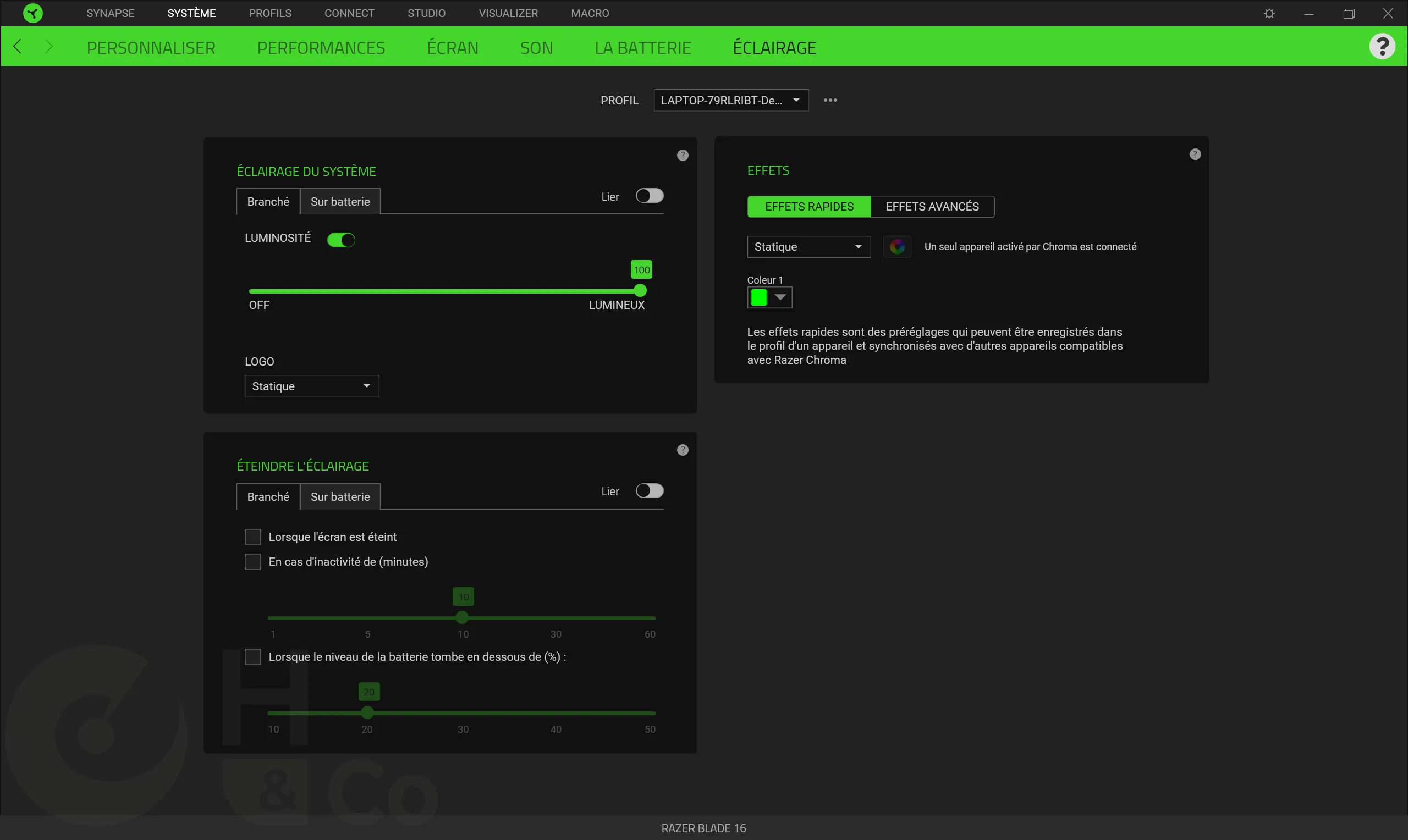
Task: Open the Effets Statique dropdown
Action: point(809,247)
